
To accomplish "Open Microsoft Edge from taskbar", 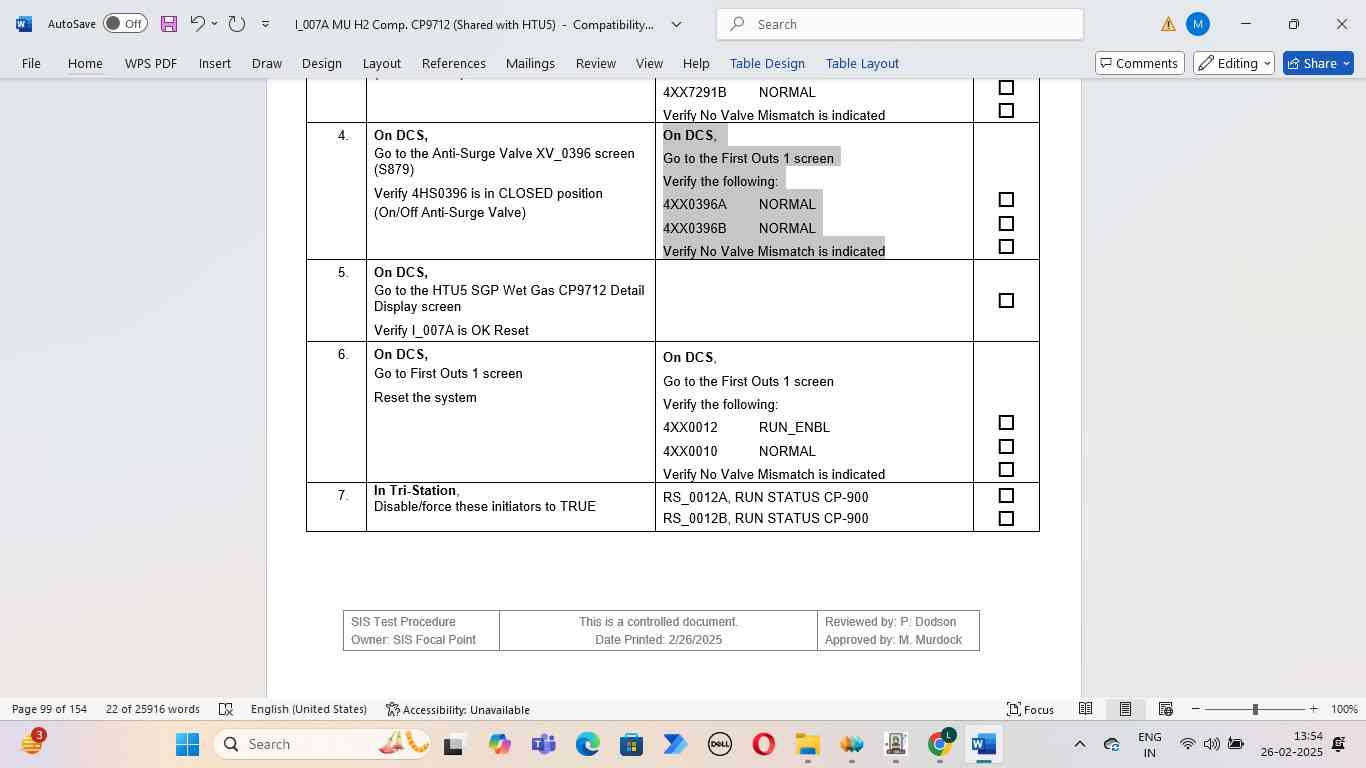I will pyautogui.click(x=587, y=744).
